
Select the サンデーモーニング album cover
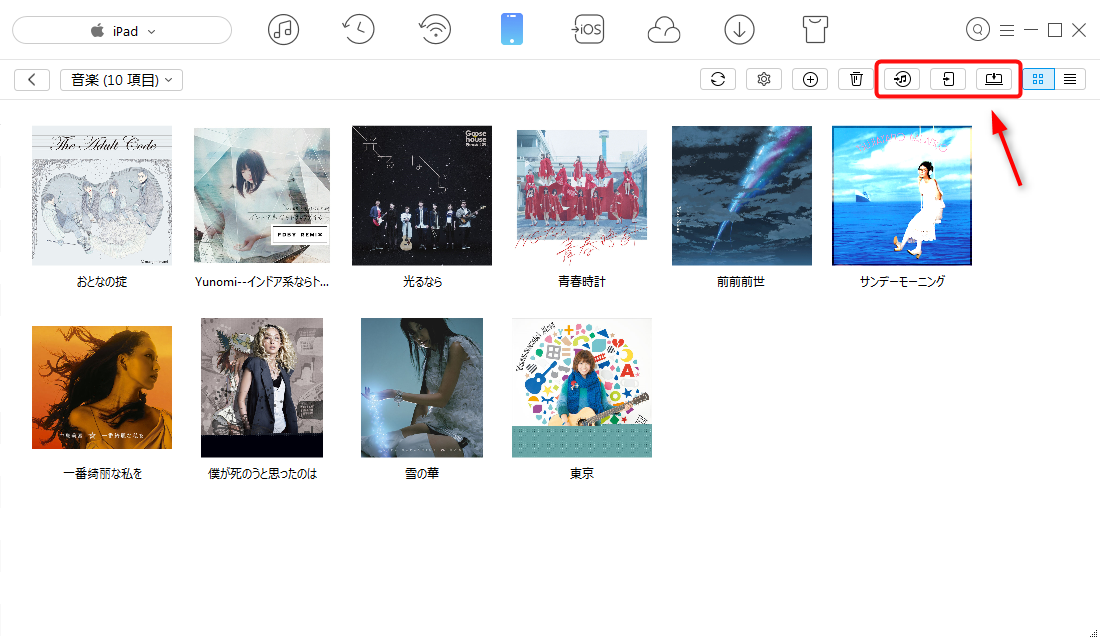point(901,196)
